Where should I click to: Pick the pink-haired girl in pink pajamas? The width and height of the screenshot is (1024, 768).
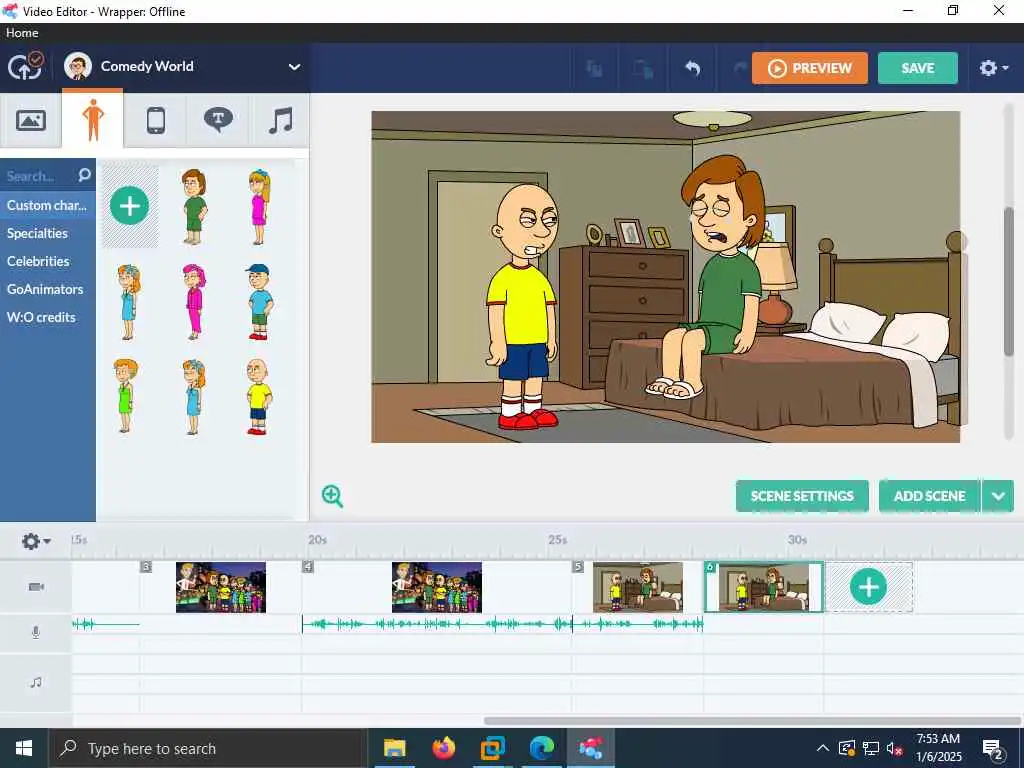click(194, 302)
